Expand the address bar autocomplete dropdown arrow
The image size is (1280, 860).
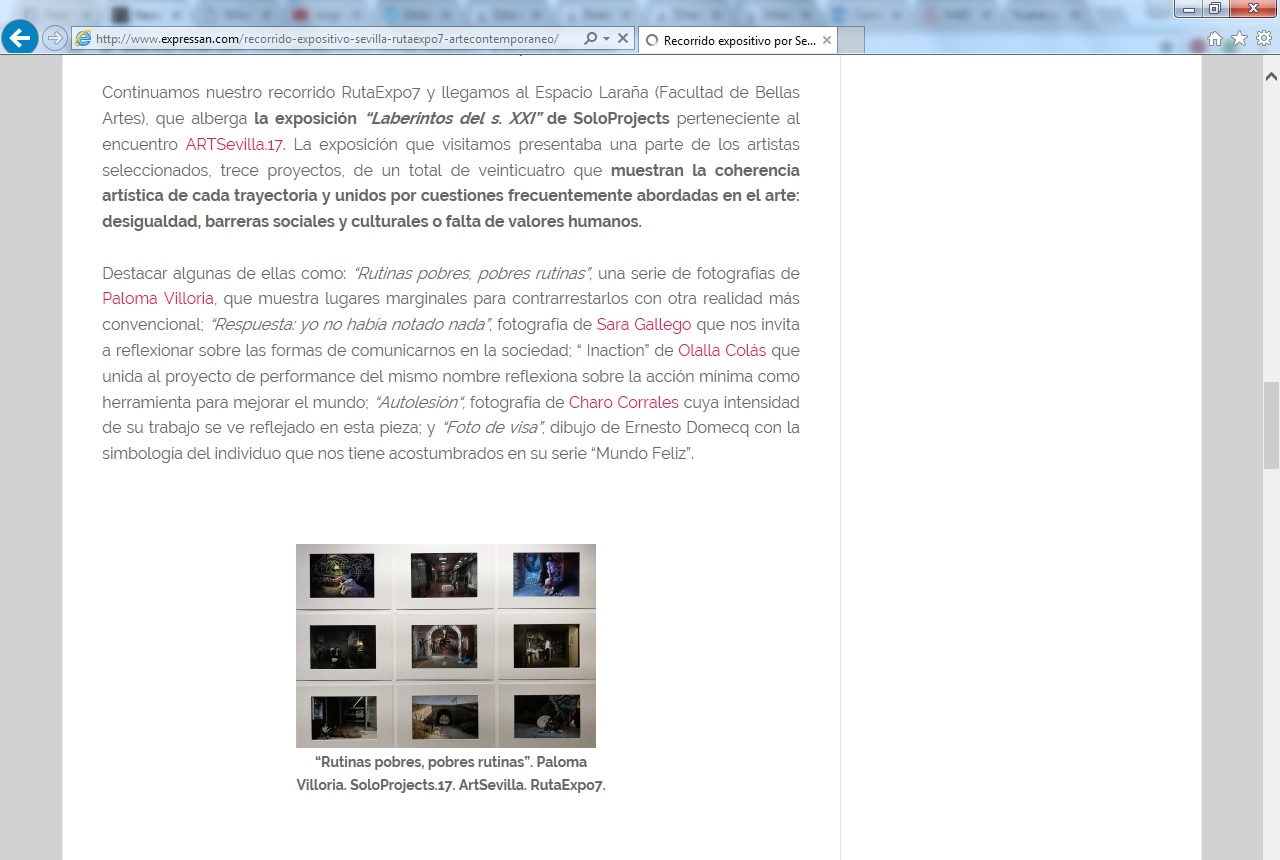[606, 39]
